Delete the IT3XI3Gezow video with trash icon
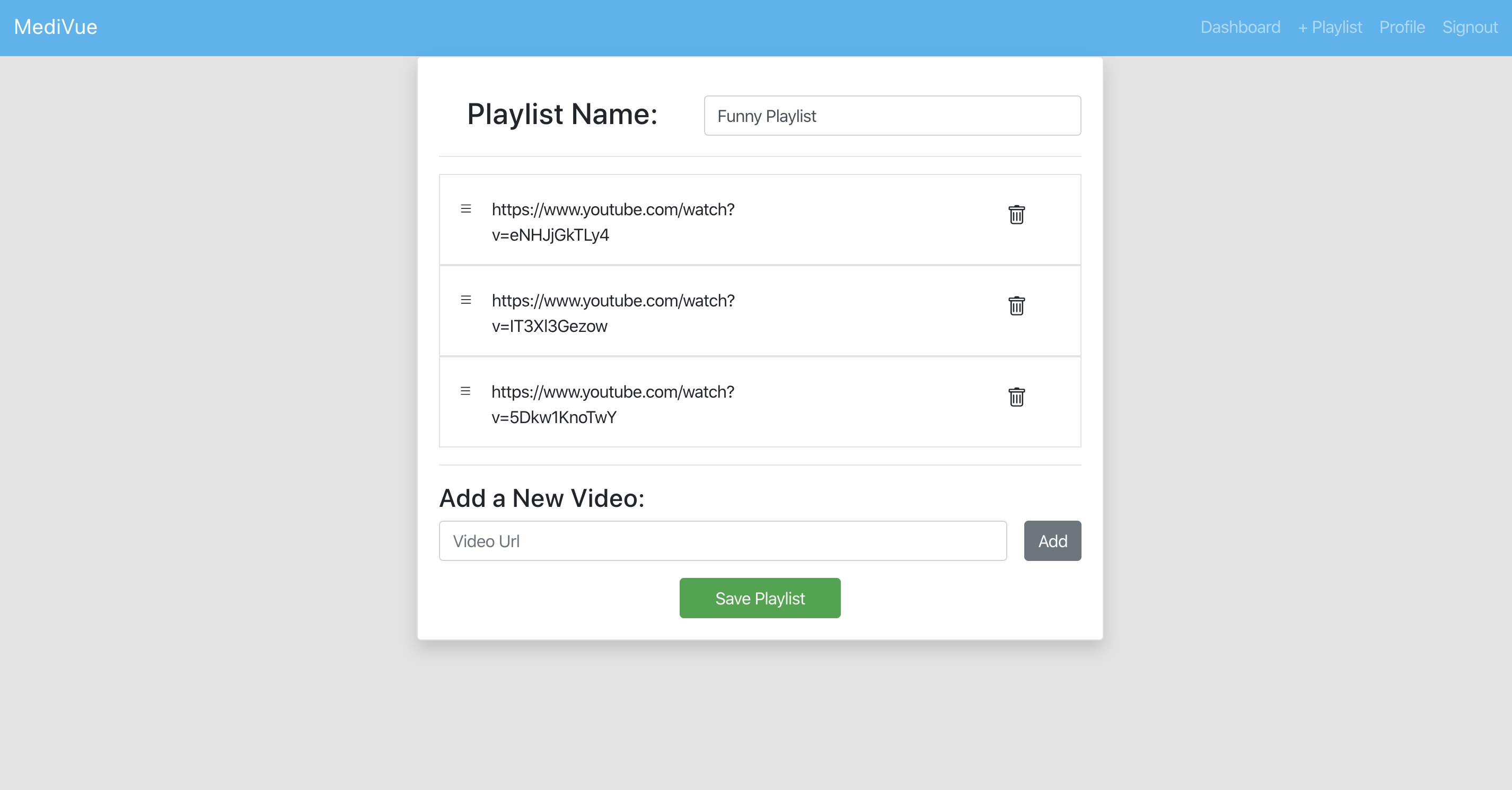The image size is (1512, 790). pos(1016,306)
